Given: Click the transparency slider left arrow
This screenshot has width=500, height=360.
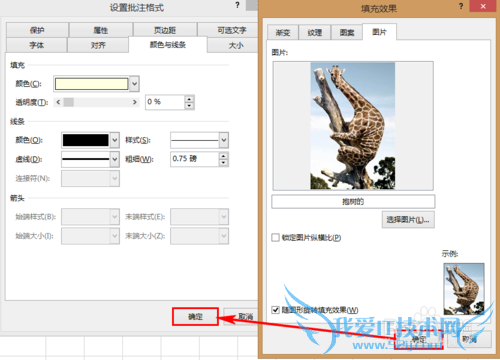Looking at the screenshot, I should [x=58, y=102].
